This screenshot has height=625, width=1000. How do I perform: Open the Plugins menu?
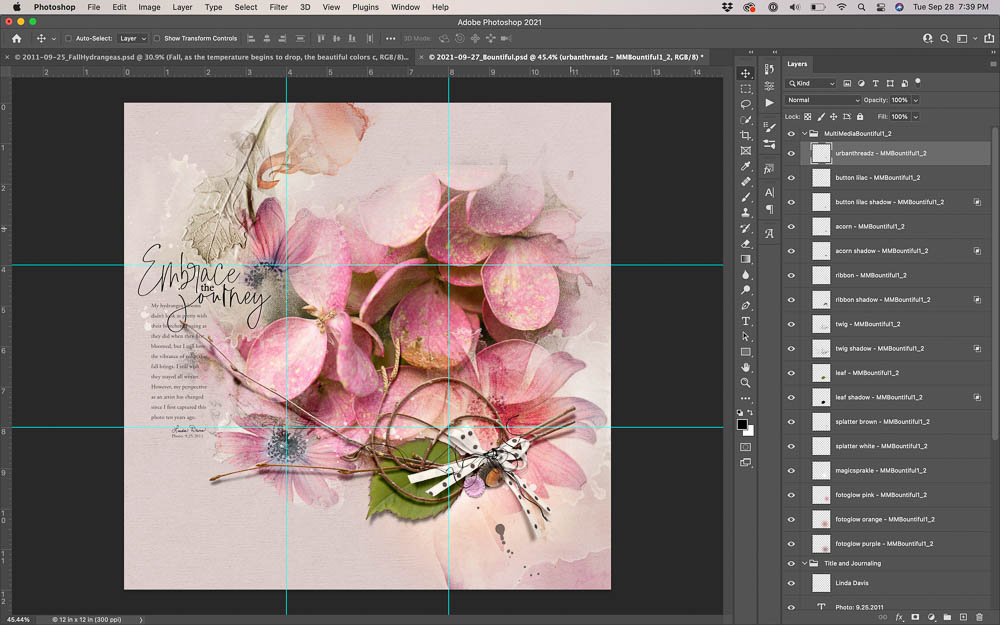pyautogui.click(x=365, y=7)
